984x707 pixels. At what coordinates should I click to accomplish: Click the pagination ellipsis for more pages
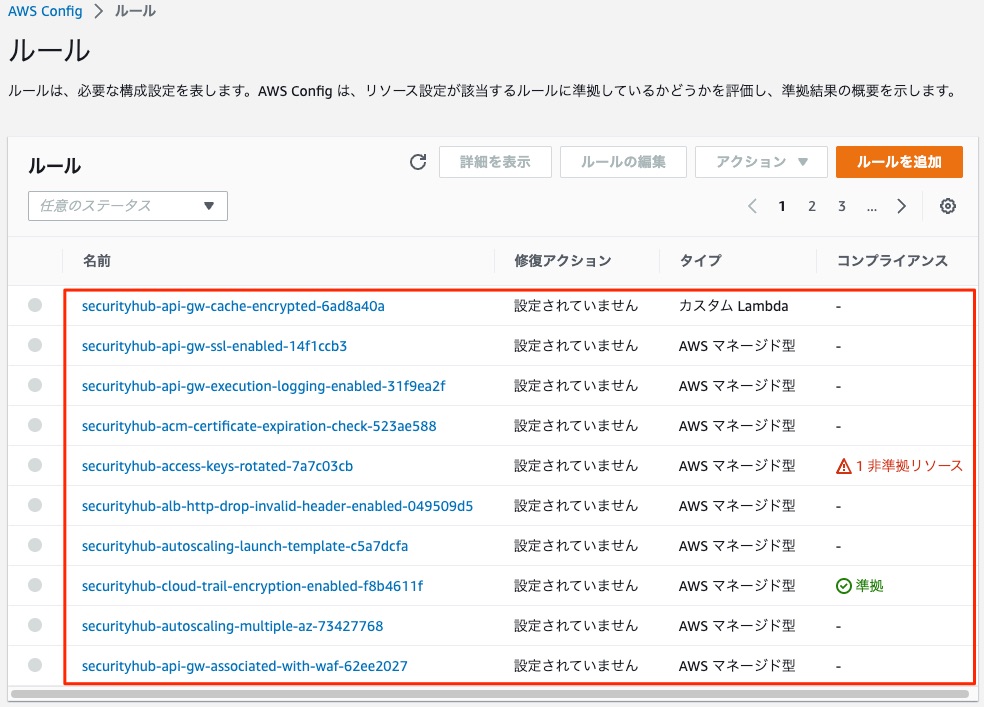[x=872, y=206]
